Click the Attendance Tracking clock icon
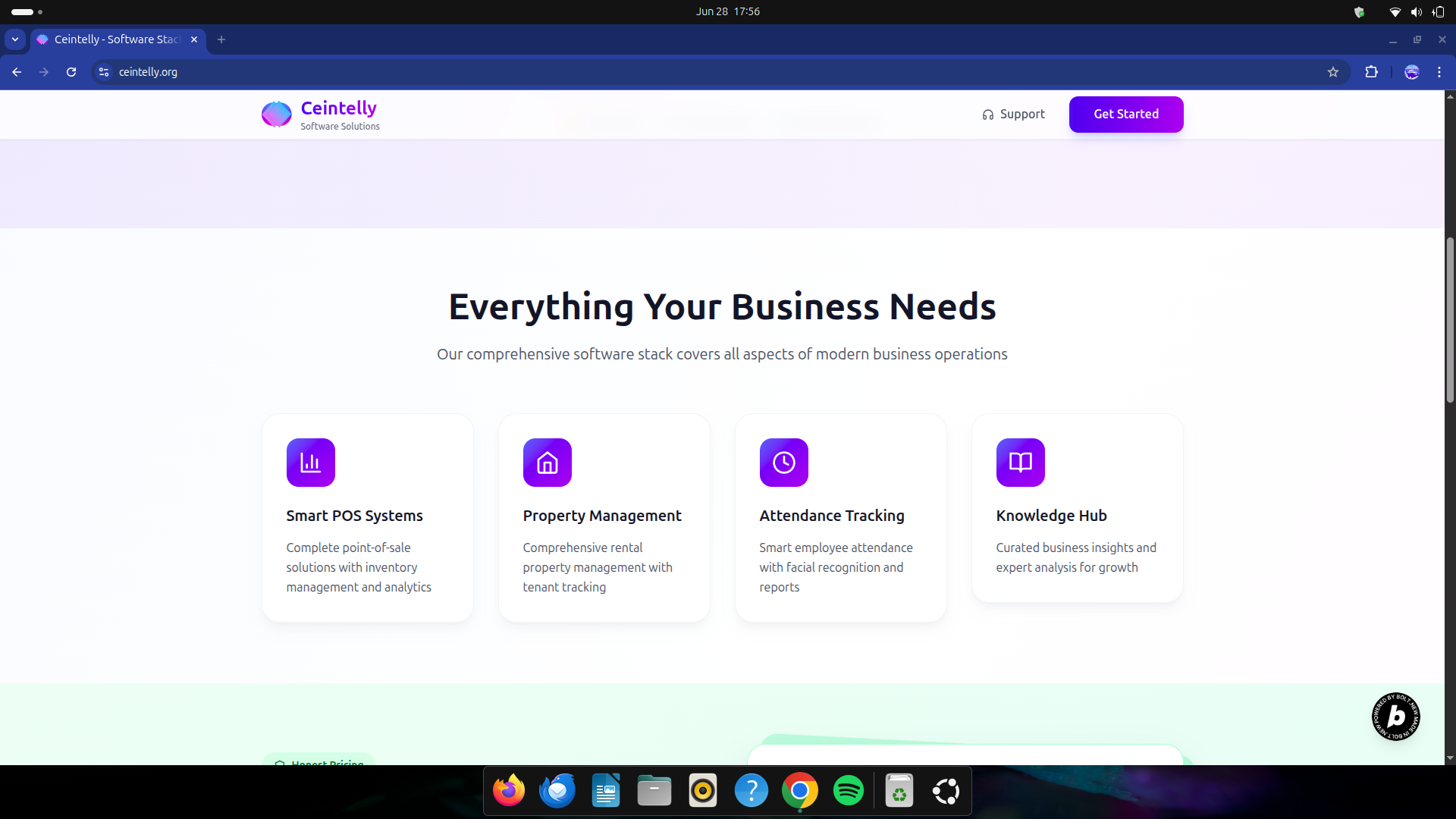 tap(783, 463)
